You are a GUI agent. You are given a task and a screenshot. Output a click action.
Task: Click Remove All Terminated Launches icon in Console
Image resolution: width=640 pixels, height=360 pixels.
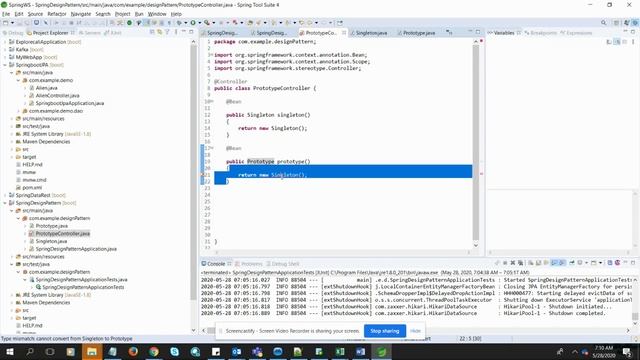click(520, 263)
